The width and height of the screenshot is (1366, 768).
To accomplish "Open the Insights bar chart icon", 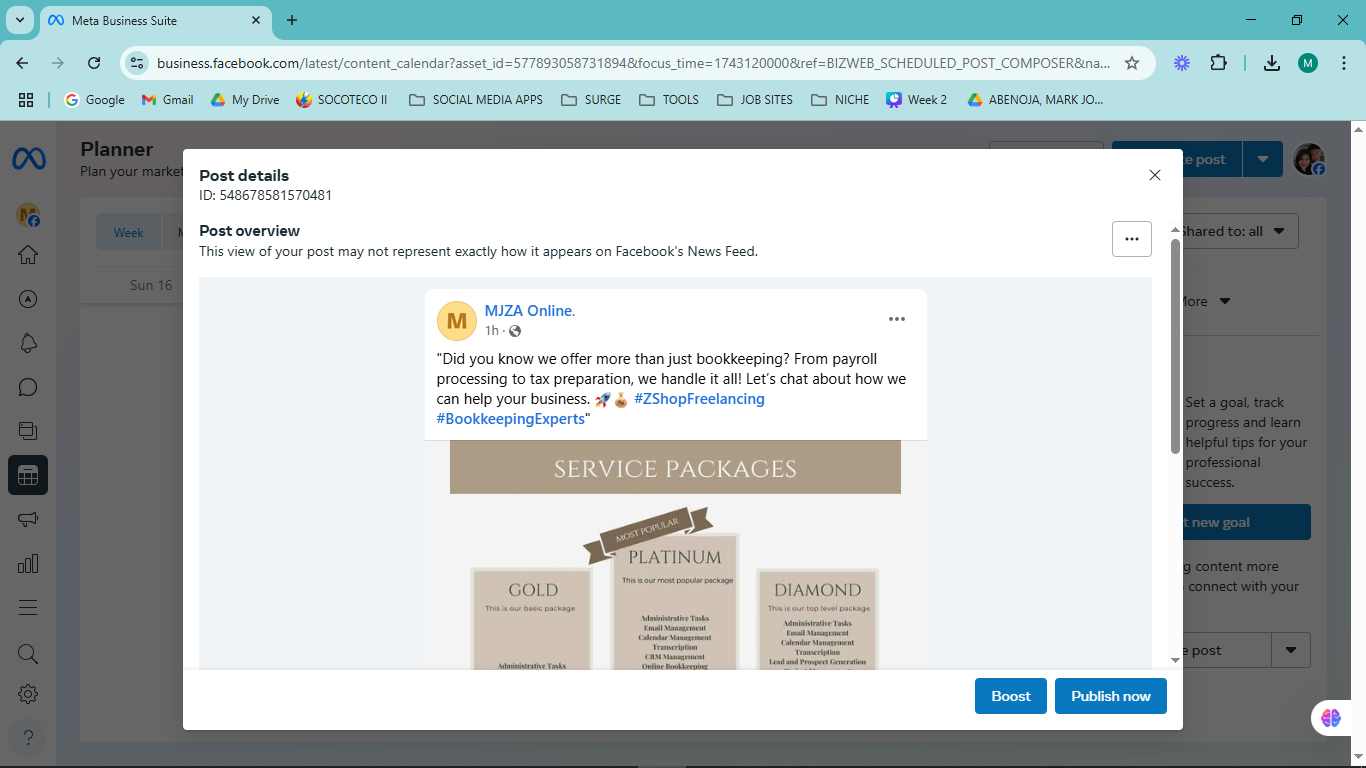I will (28, 564).
